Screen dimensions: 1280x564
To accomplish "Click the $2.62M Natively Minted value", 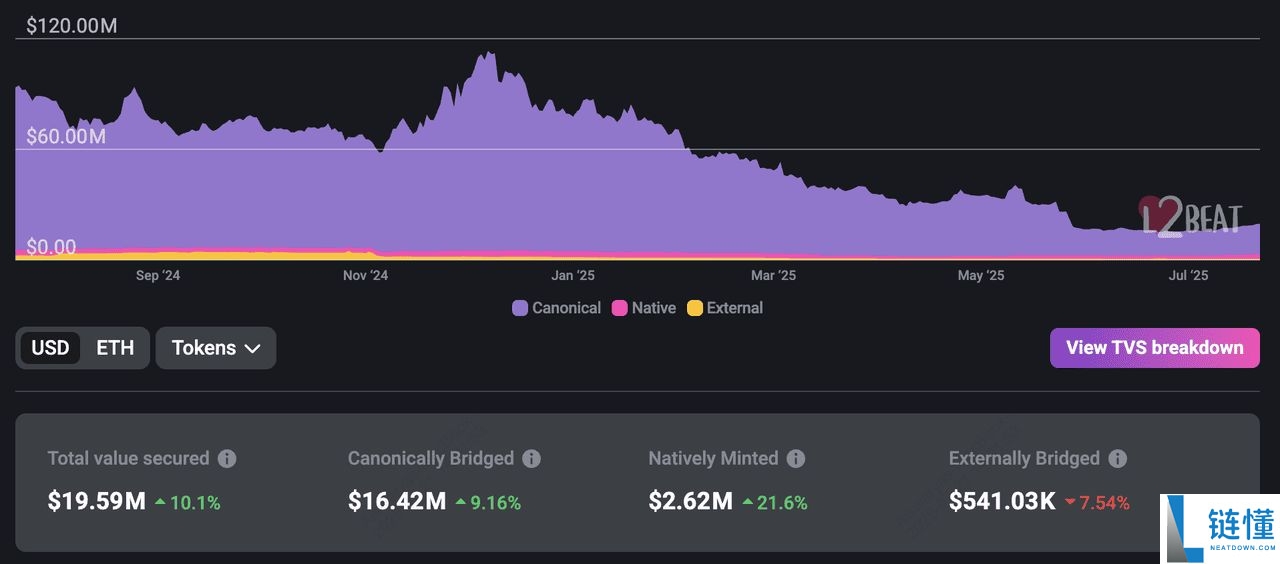I will coord(690,502).
